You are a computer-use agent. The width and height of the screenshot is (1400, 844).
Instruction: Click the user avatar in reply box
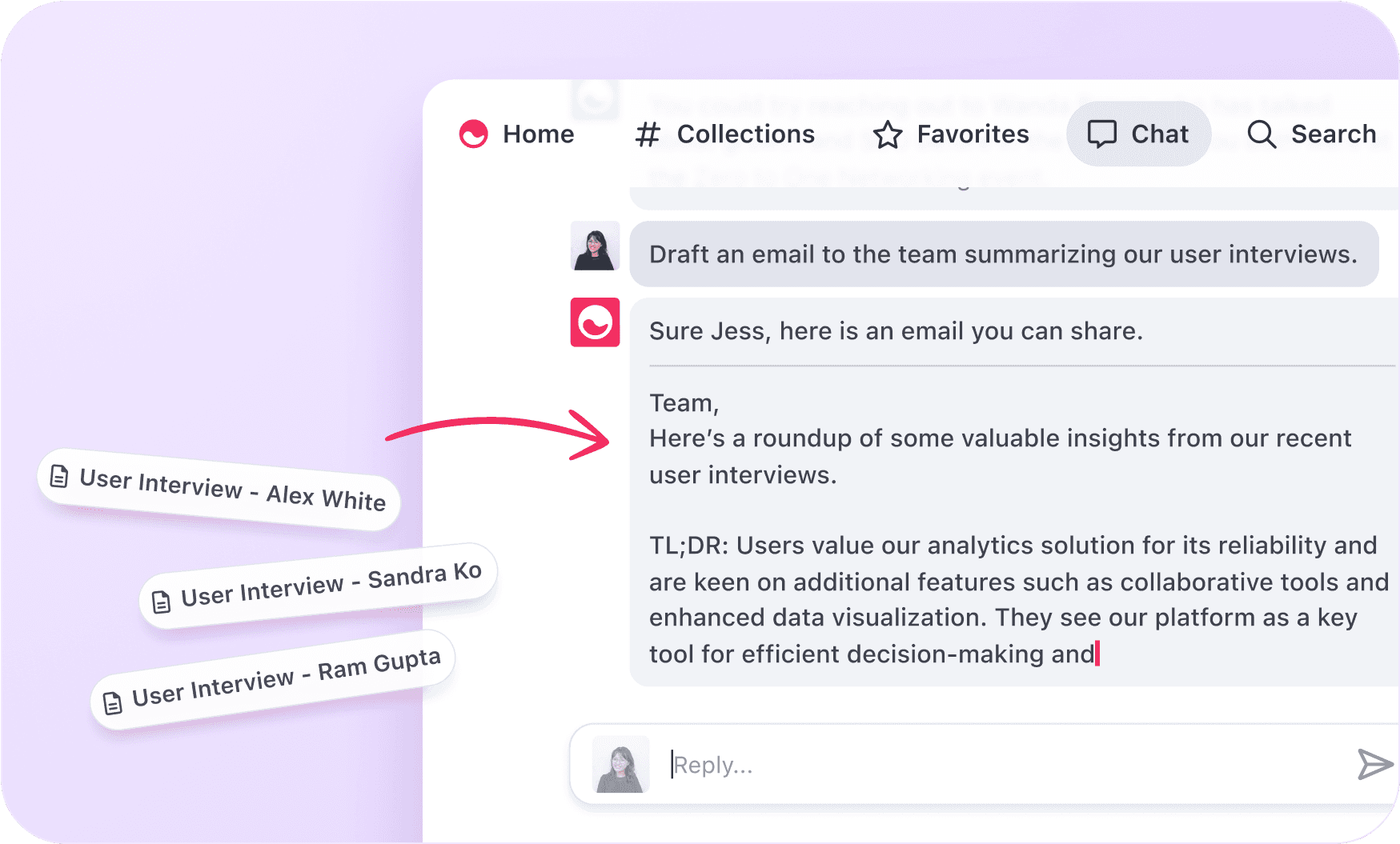pos(620,764)
